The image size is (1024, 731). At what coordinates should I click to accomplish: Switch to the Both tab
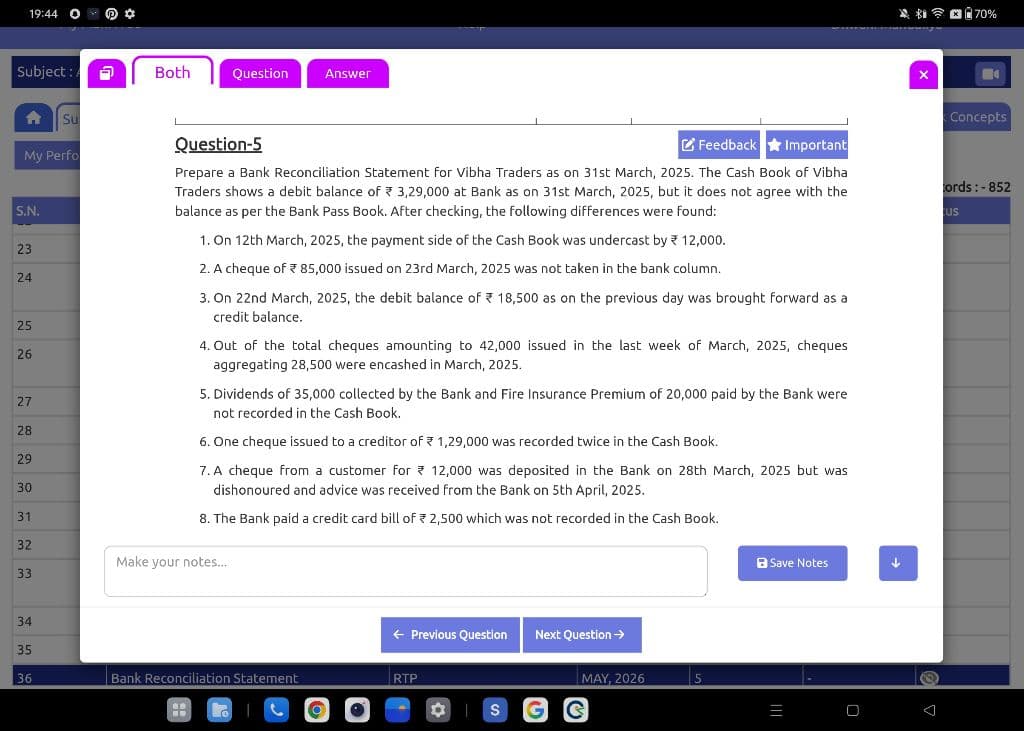point(172,72)
